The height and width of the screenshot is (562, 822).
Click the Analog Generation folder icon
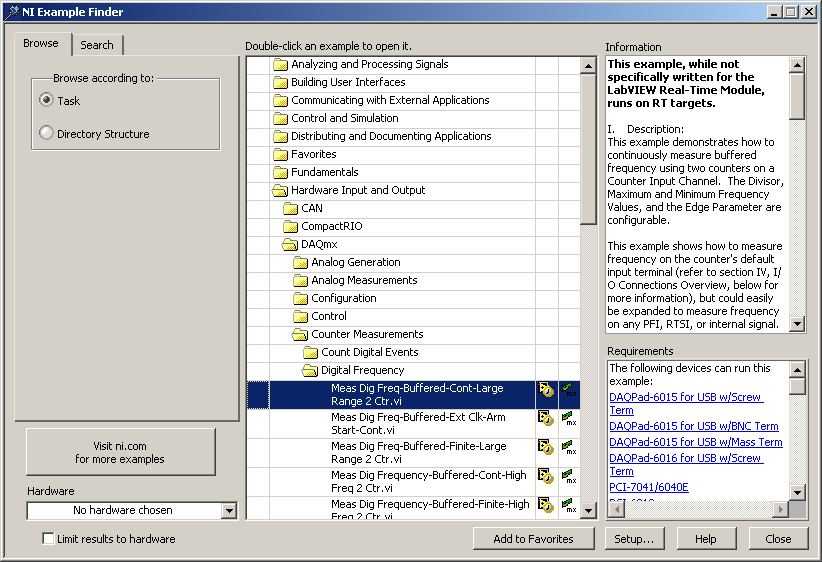click(300, 262)
